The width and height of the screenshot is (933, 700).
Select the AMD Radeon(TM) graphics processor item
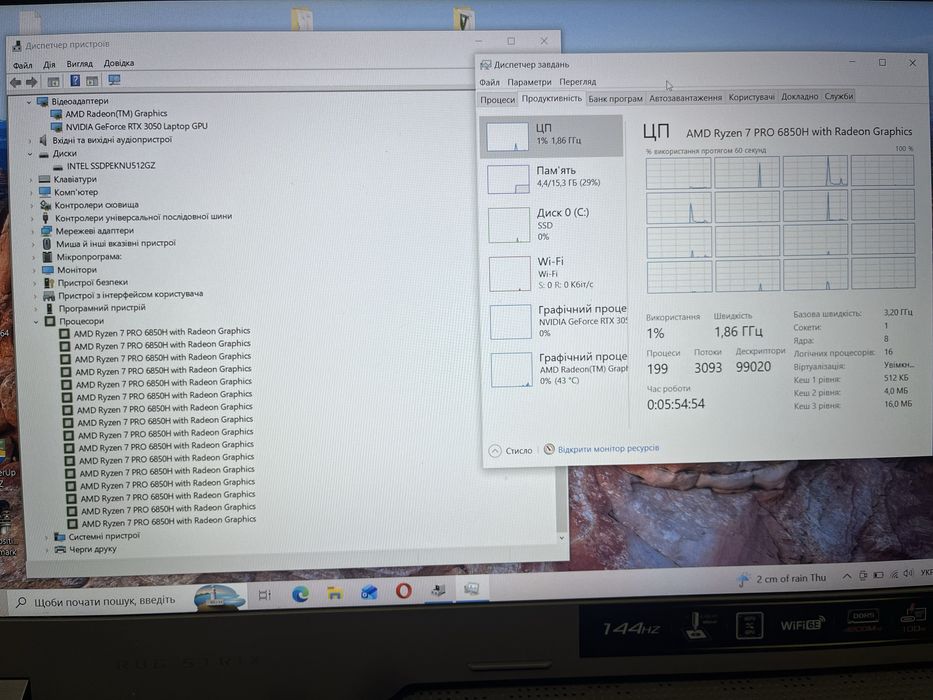(x=556, y=369)
